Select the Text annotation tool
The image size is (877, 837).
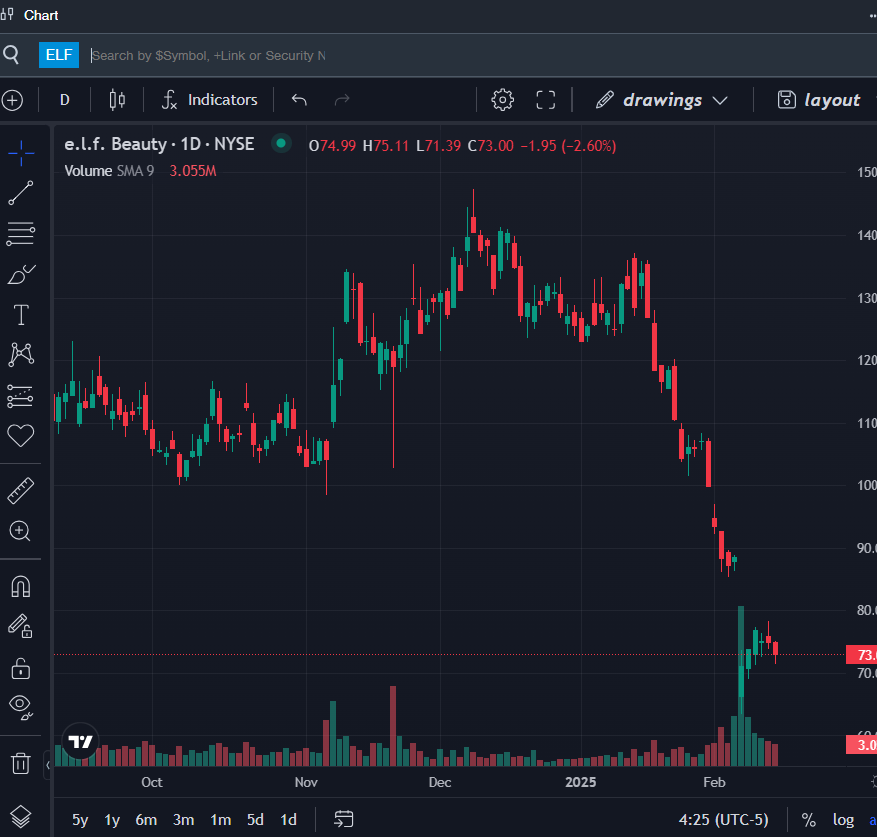click(21, 315)
